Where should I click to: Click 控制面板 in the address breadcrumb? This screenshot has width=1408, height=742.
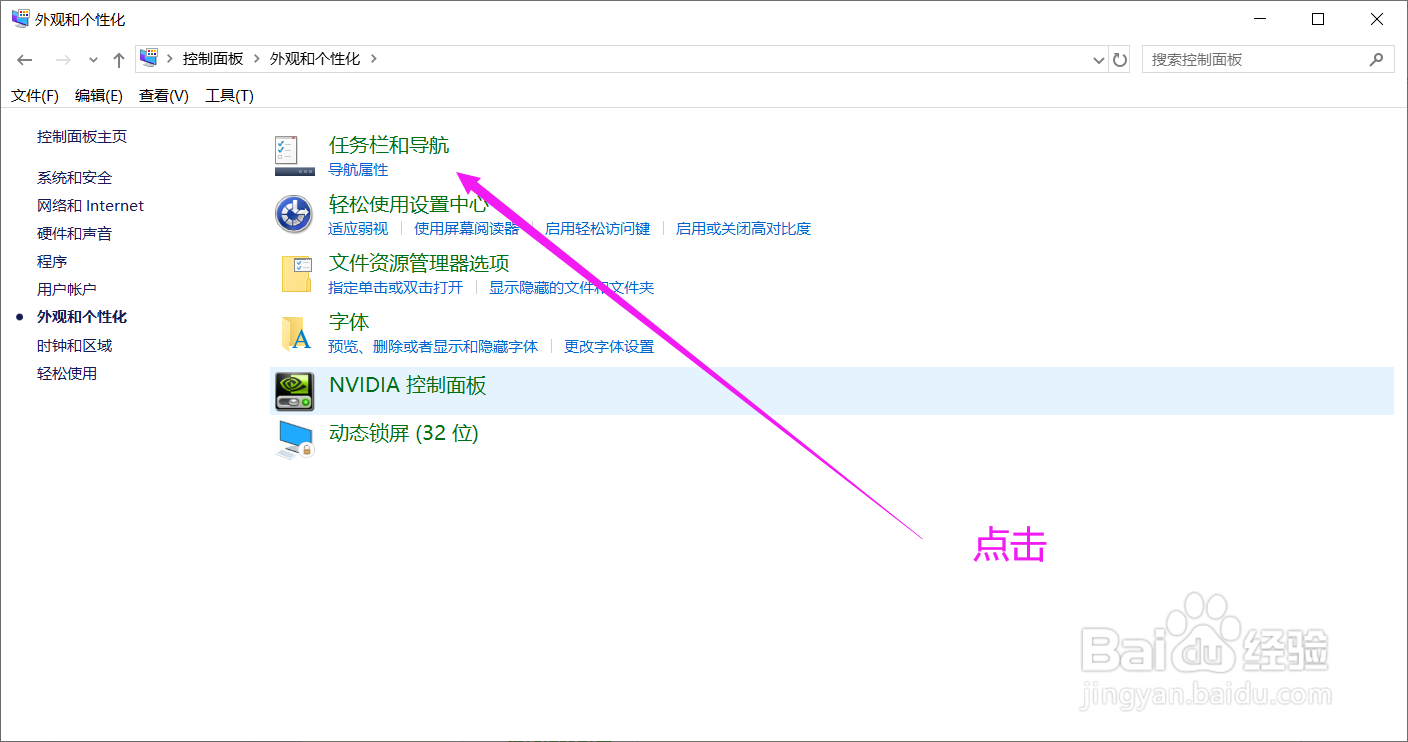[x=213, y=59]
